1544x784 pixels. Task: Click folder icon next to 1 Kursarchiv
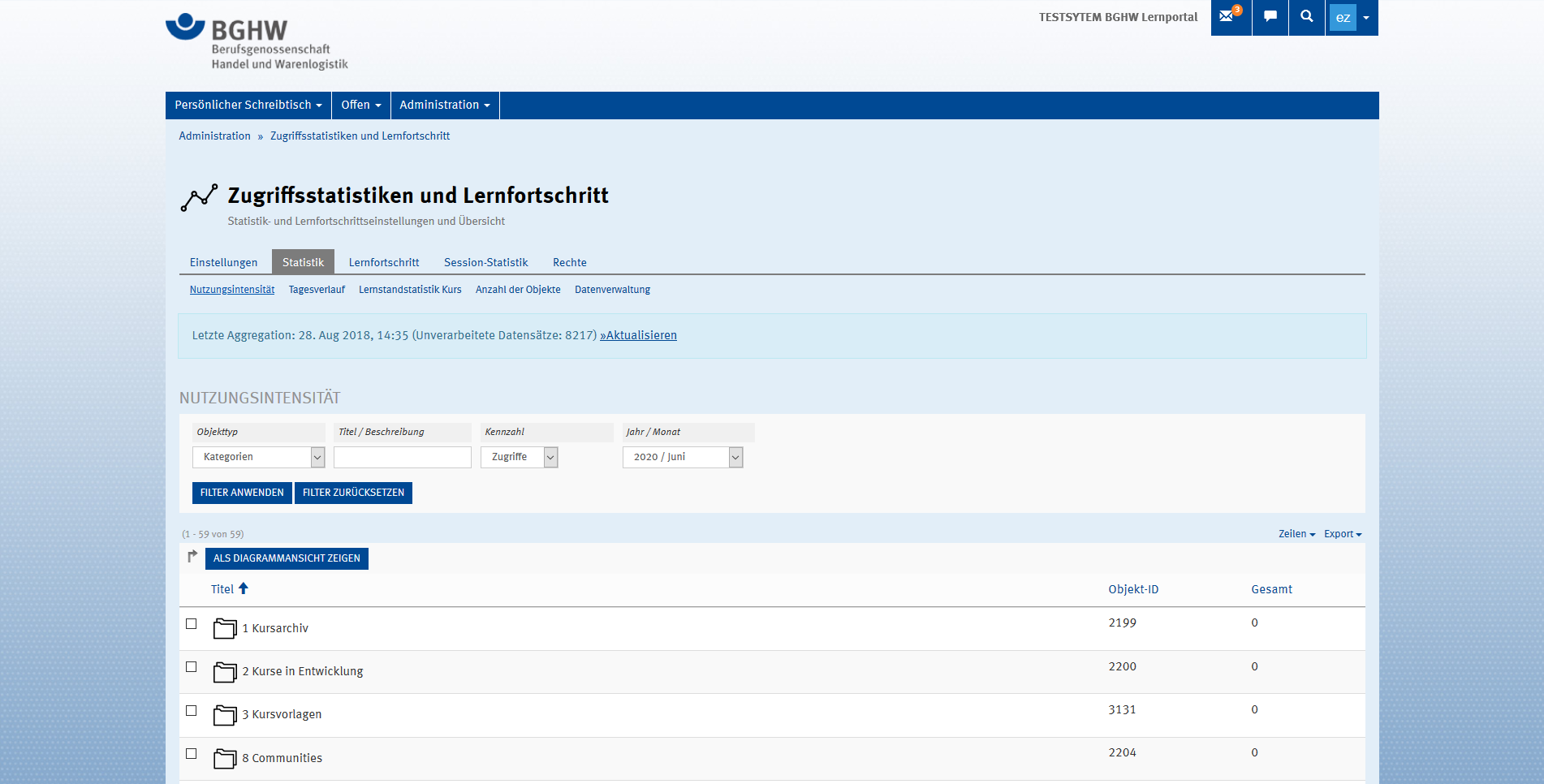click(x=225, y=628)
